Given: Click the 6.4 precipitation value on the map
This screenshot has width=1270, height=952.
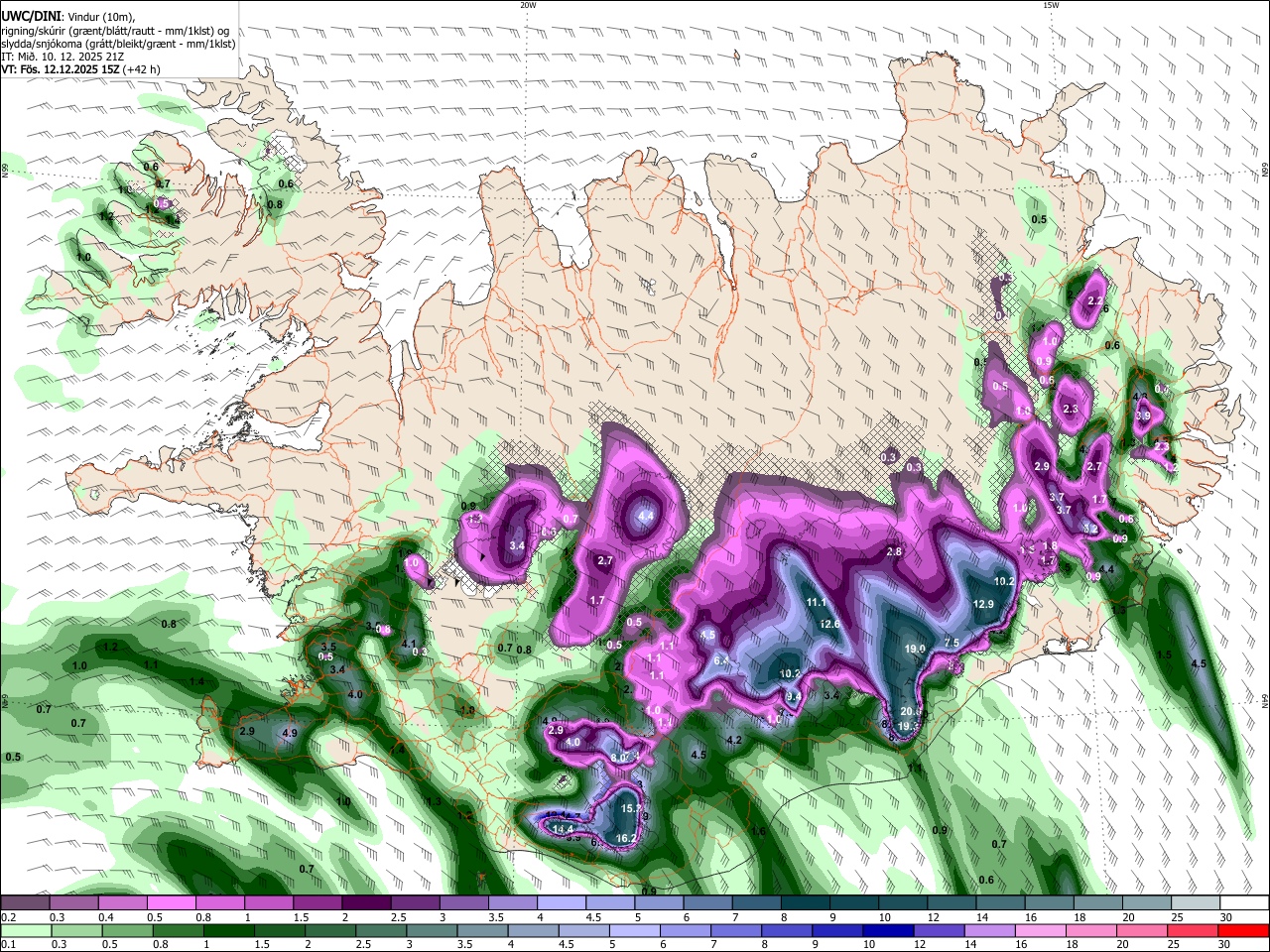Looking at the screenshot, I should (721, 660).
